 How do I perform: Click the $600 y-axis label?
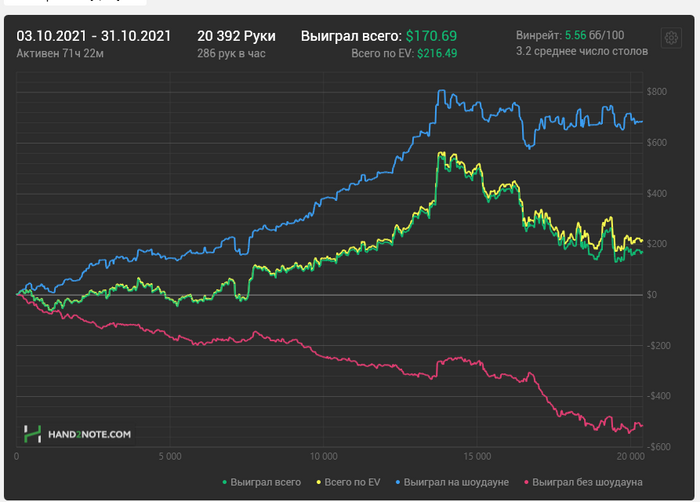(657, 143)
